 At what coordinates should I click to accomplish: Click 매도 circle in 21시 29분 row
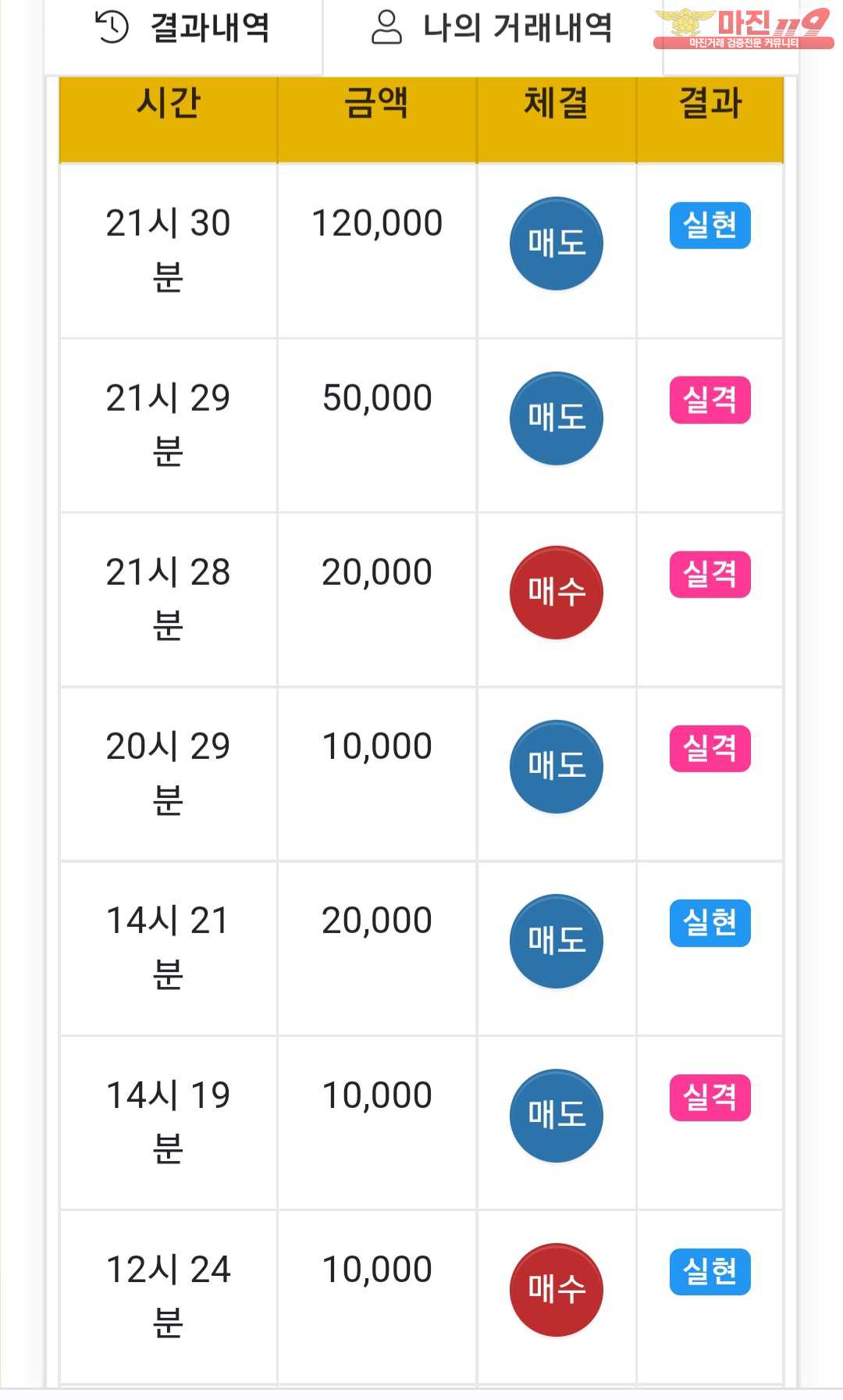[556, 419]
